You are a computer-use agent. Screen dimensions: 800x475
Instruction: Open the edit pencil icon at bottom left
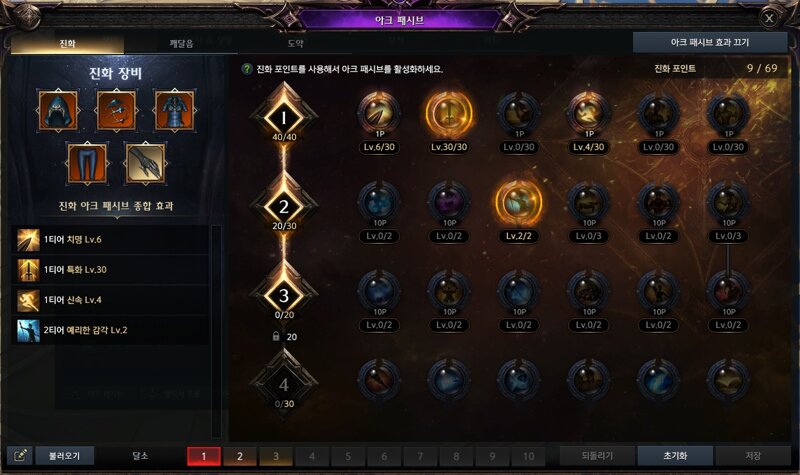point(20,456)
